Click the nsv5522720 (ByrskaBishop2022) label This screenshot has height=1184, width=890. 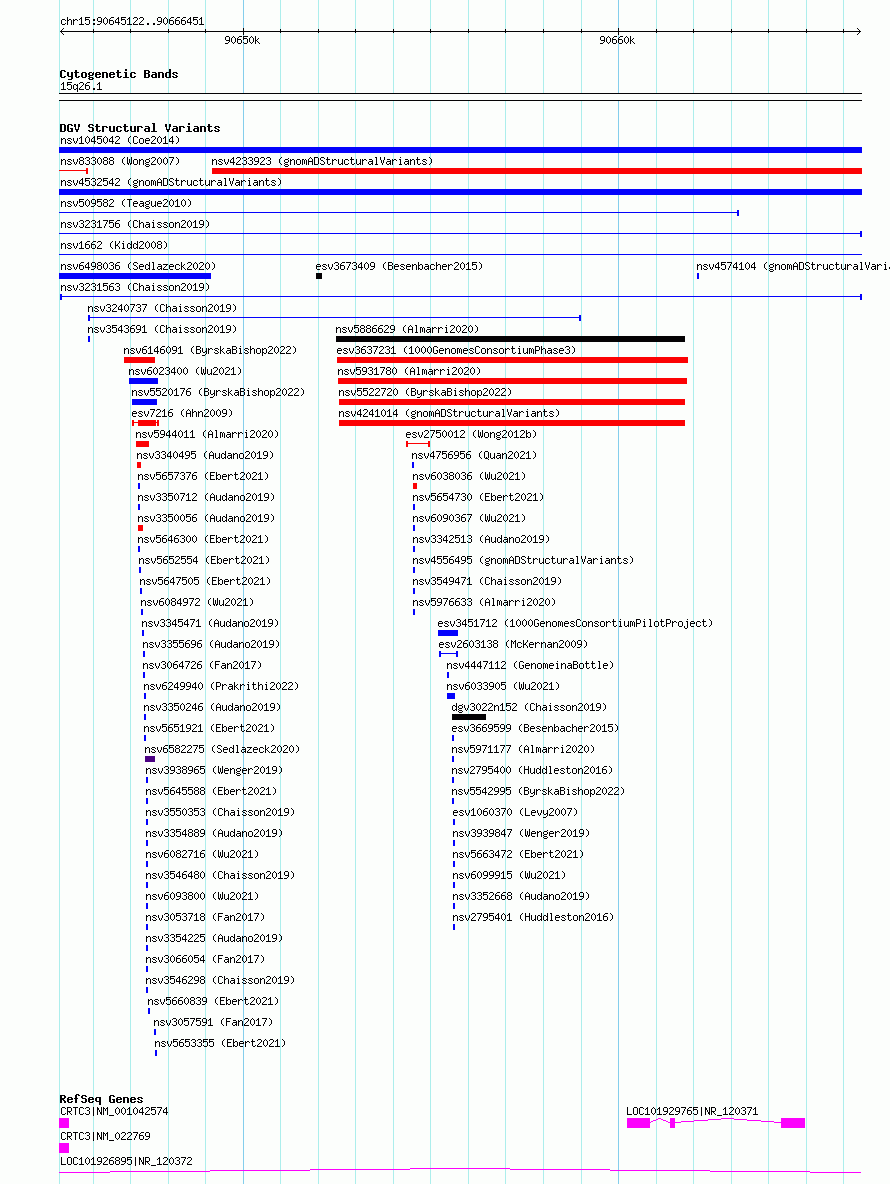425,393
